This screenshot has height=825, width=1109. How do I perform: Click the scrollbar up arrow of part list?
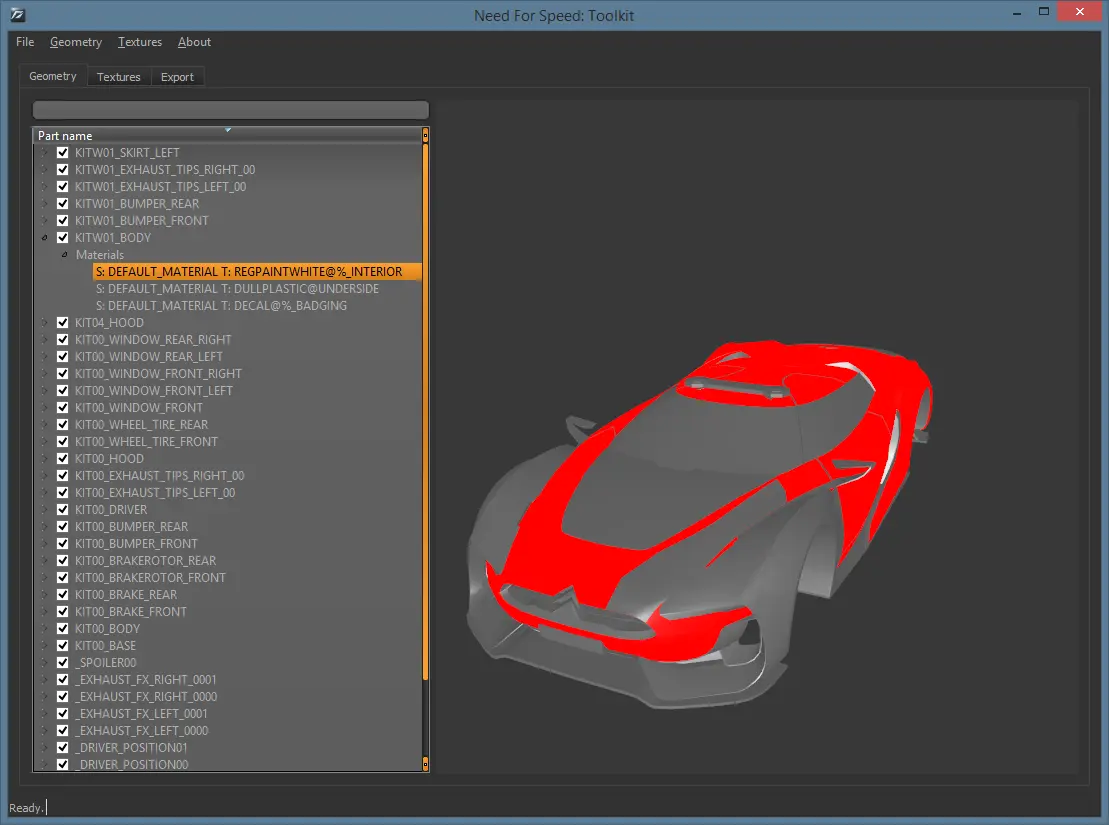[x=425, y=134]
